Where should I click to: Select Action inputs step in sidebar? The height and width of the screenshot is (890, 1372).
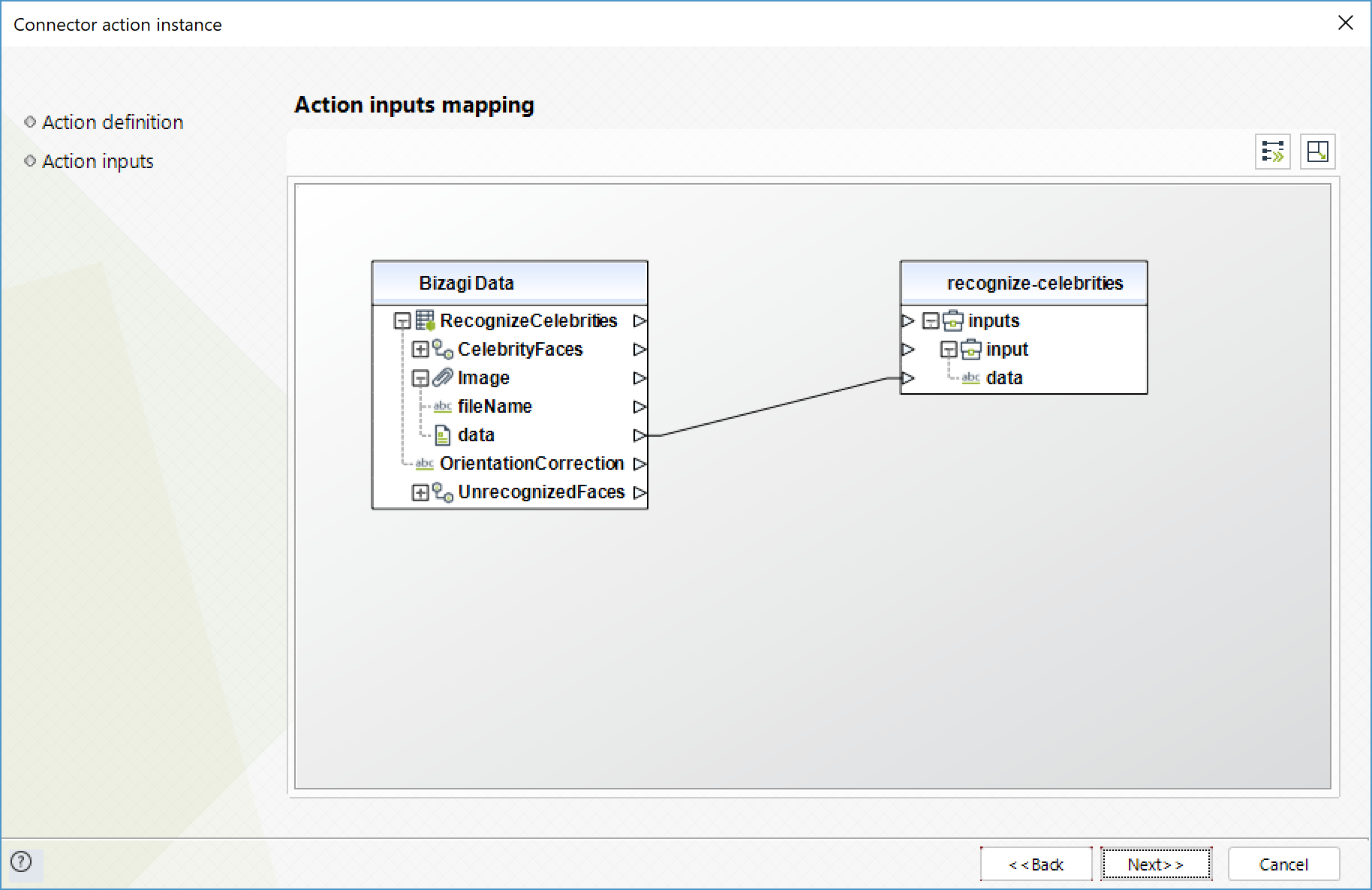coord(98,161)
